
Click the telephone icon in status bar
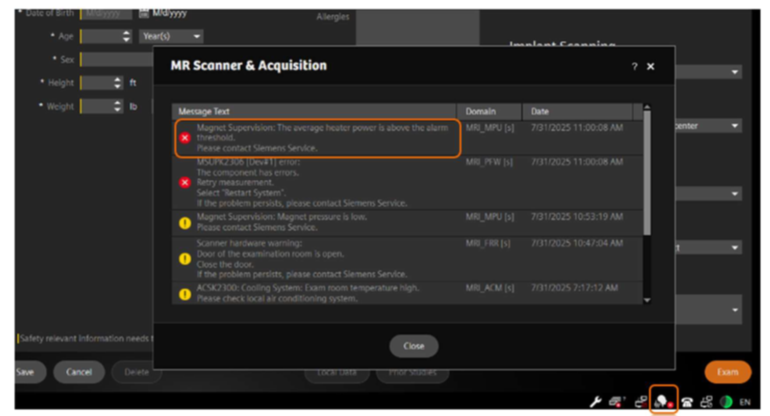pyautogui.click(x=686, y=401)
